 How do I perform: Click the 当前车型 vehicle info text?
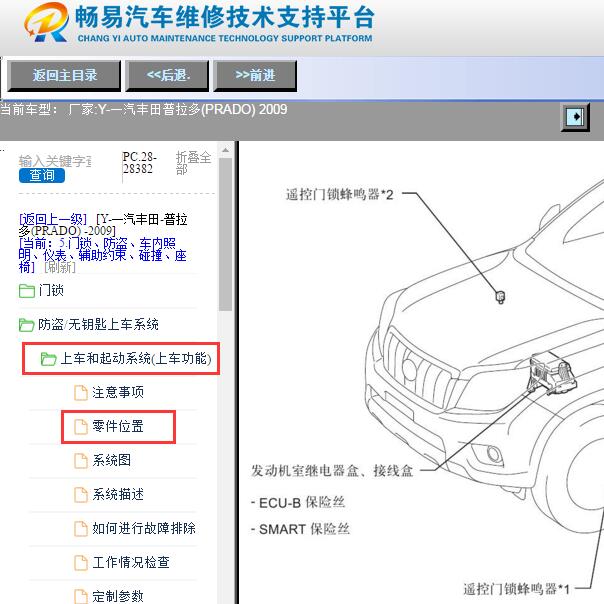[144, 109]
